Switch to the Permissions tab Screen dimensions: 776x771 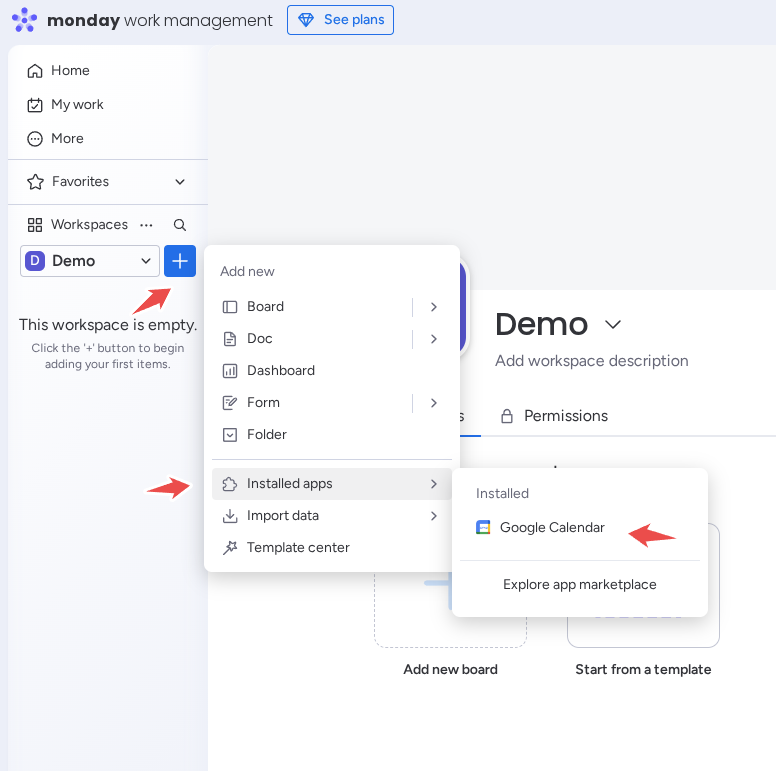coord(554,416)
